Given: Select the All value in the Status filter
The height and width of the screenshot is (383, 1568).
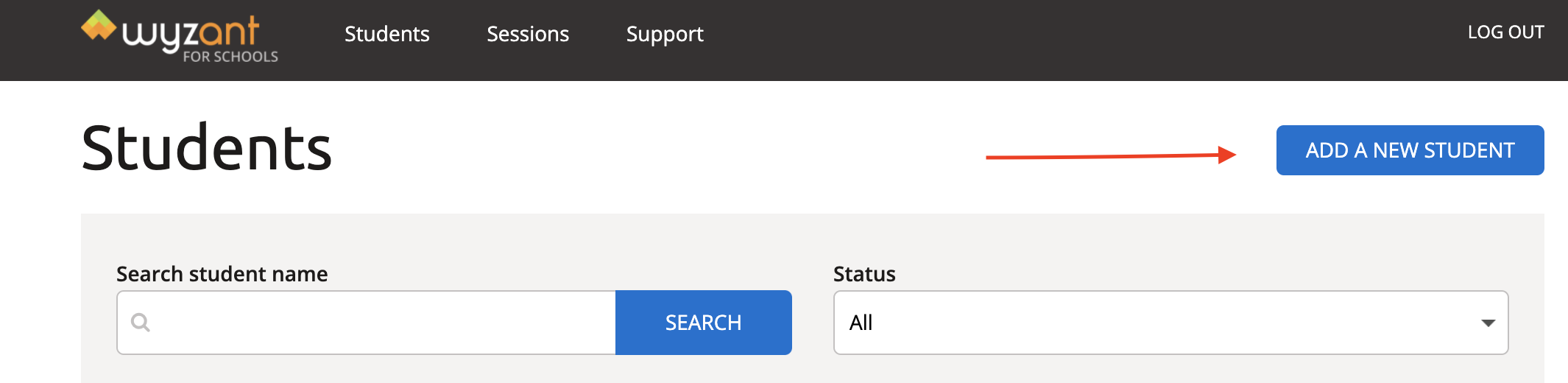Looking at the screenshot, I should pyautogui.click(x=861, y=323).
